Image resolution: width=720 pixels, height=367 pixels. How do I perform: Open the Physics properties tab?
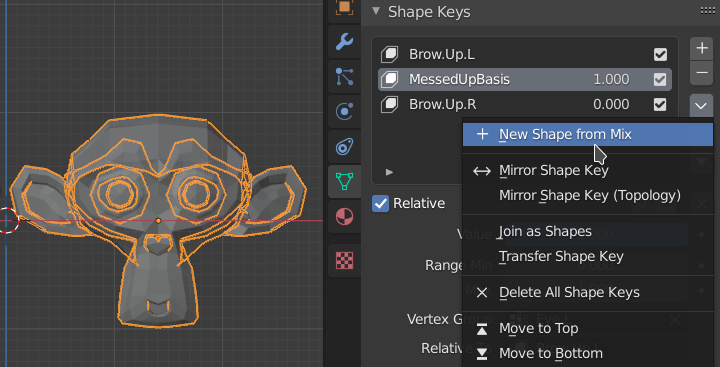click(344, 112)
